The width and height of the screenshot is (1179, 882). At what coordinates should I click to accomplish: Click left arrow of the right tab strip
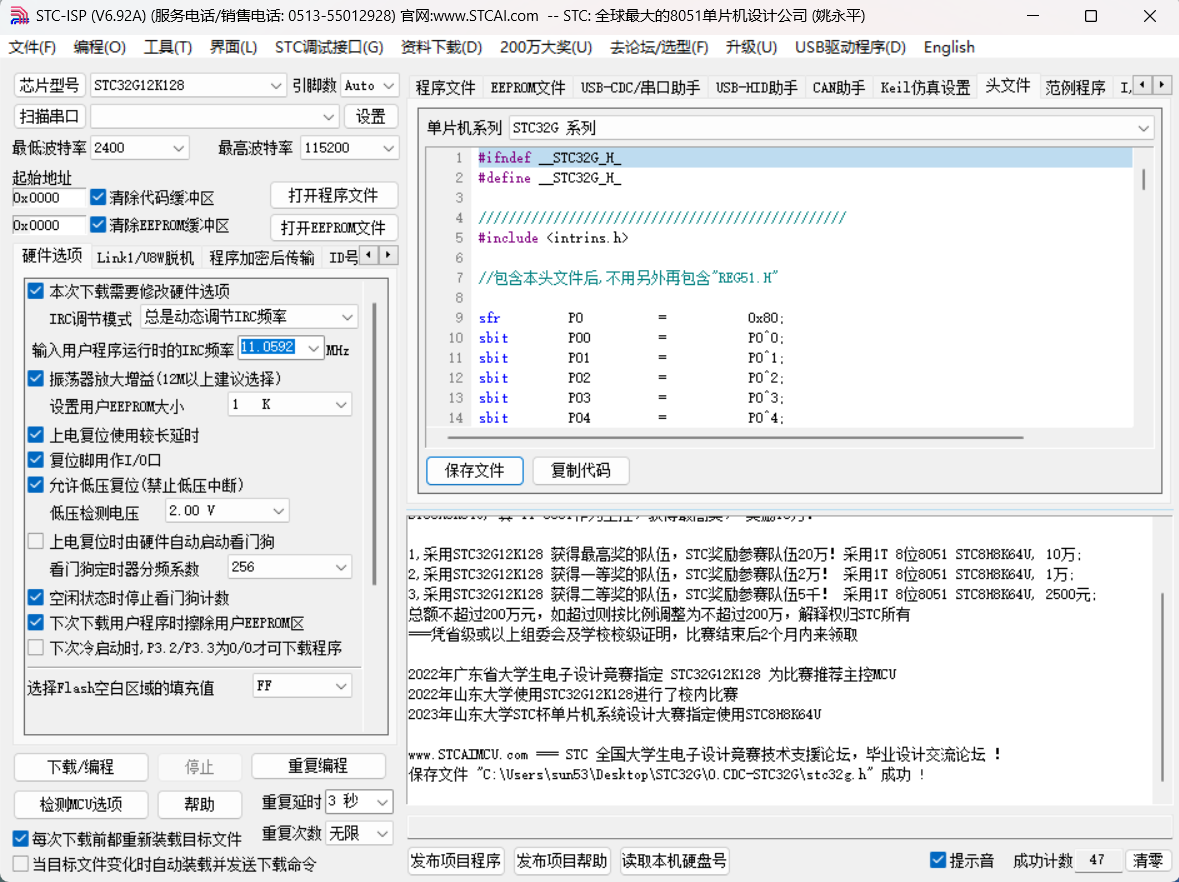point(1142,84)
